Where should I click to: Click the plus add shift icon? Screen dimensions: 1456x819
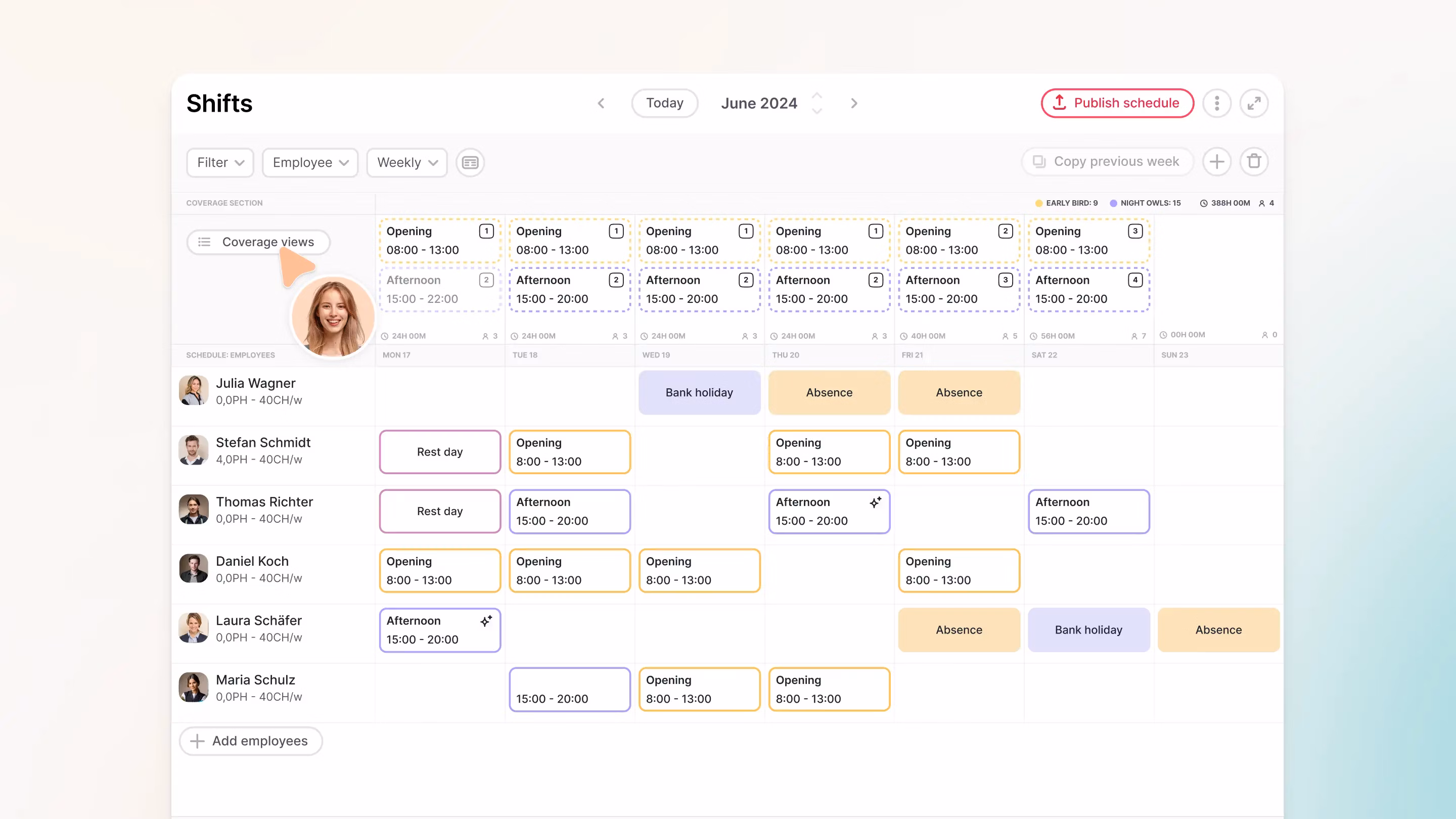(x=1216, y=162)
